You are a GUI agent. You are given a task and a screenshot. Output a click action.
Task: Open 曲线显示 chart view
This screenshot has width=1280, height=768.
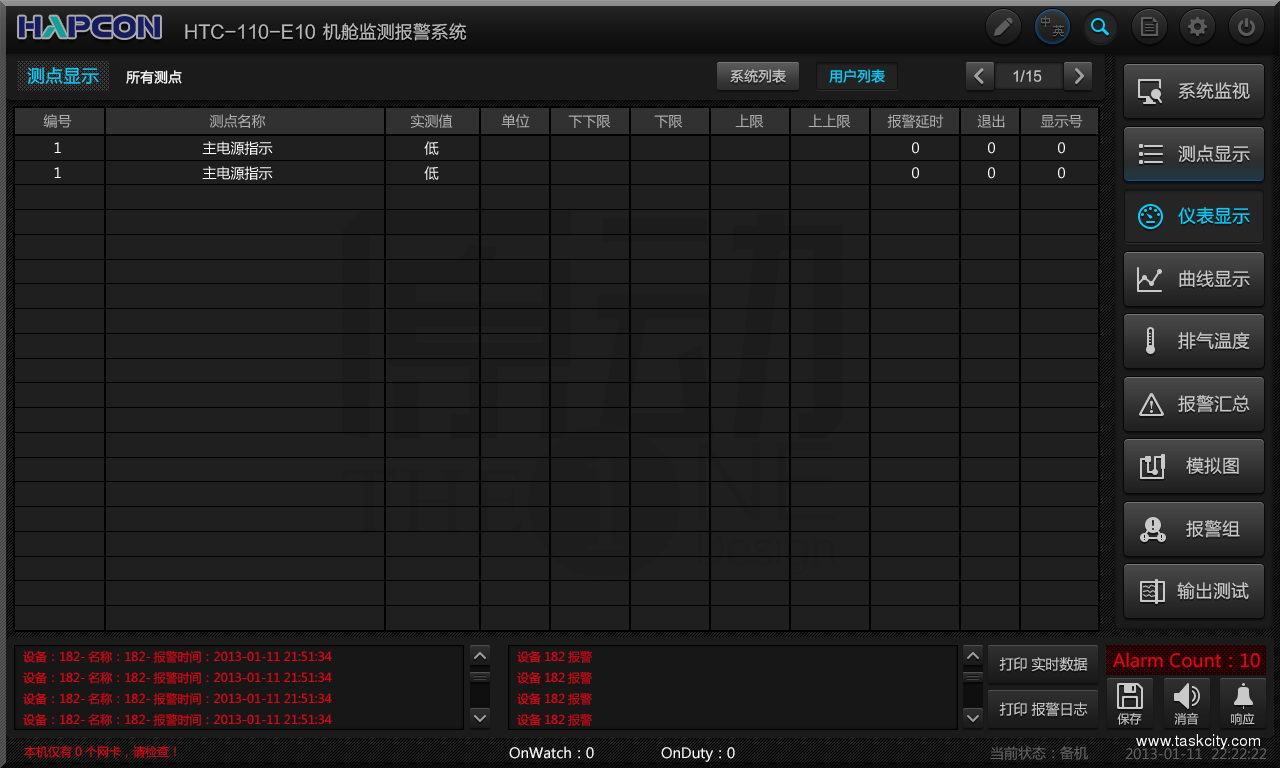pos(1194,279)
